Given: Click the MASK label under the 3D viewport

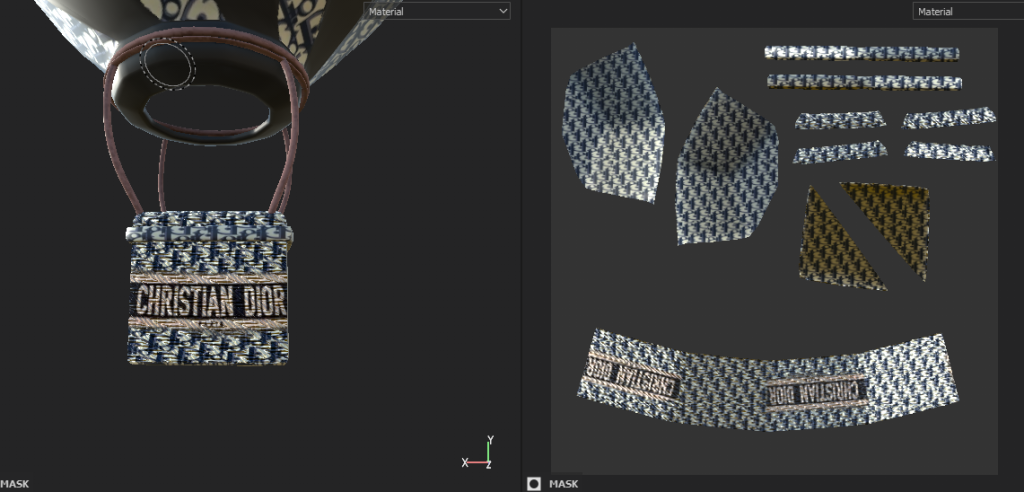Looking at the screenshot, I should [x=14, y=484].
